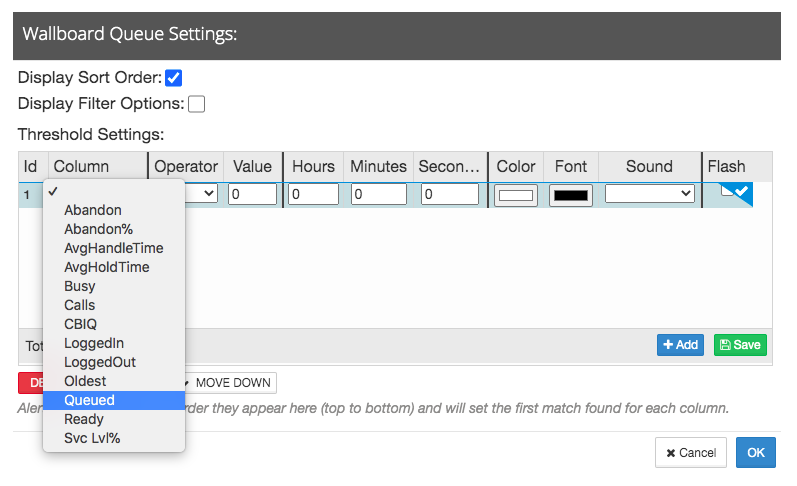Screen dimensions: 797x486
Task: Open the black Font color swatch
Action: click(571, 195)
